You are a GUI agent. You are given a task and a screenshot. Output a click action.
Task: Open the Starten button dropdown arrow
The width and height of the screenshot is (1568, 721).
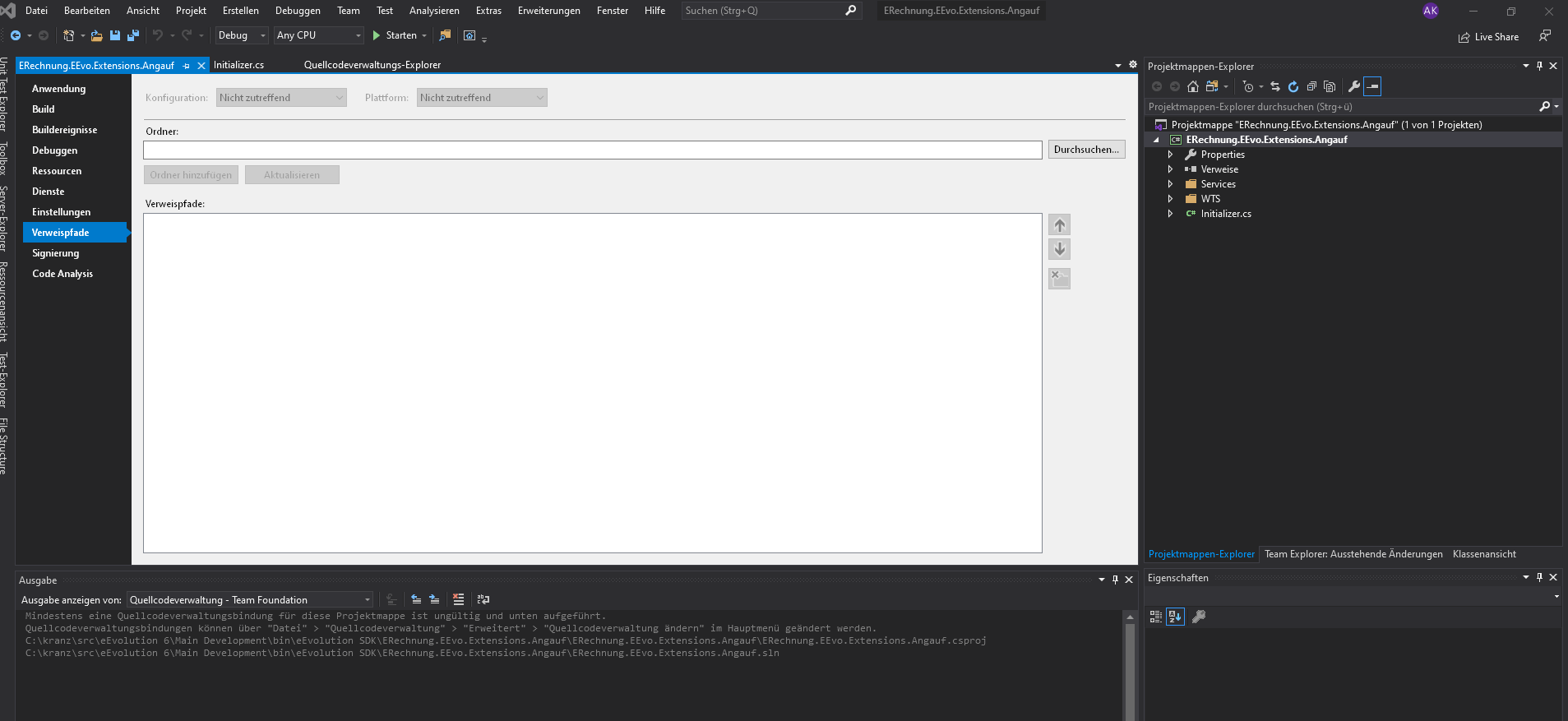(424, 35)
